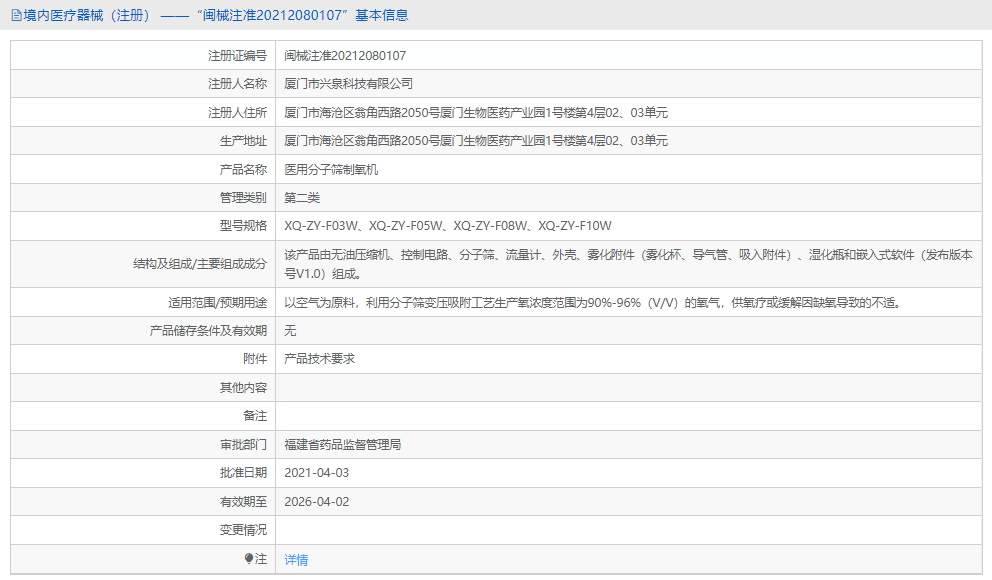Select expiry date 2026-04-02
The height and width of the screenshot is (580, 992).
click(316, 502)
